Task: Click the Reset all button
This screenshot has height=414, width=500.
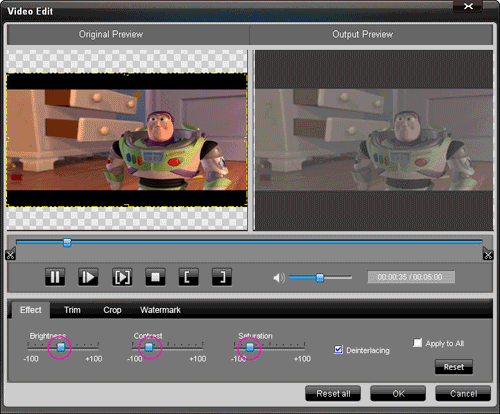Action: (x=333, y=394)
